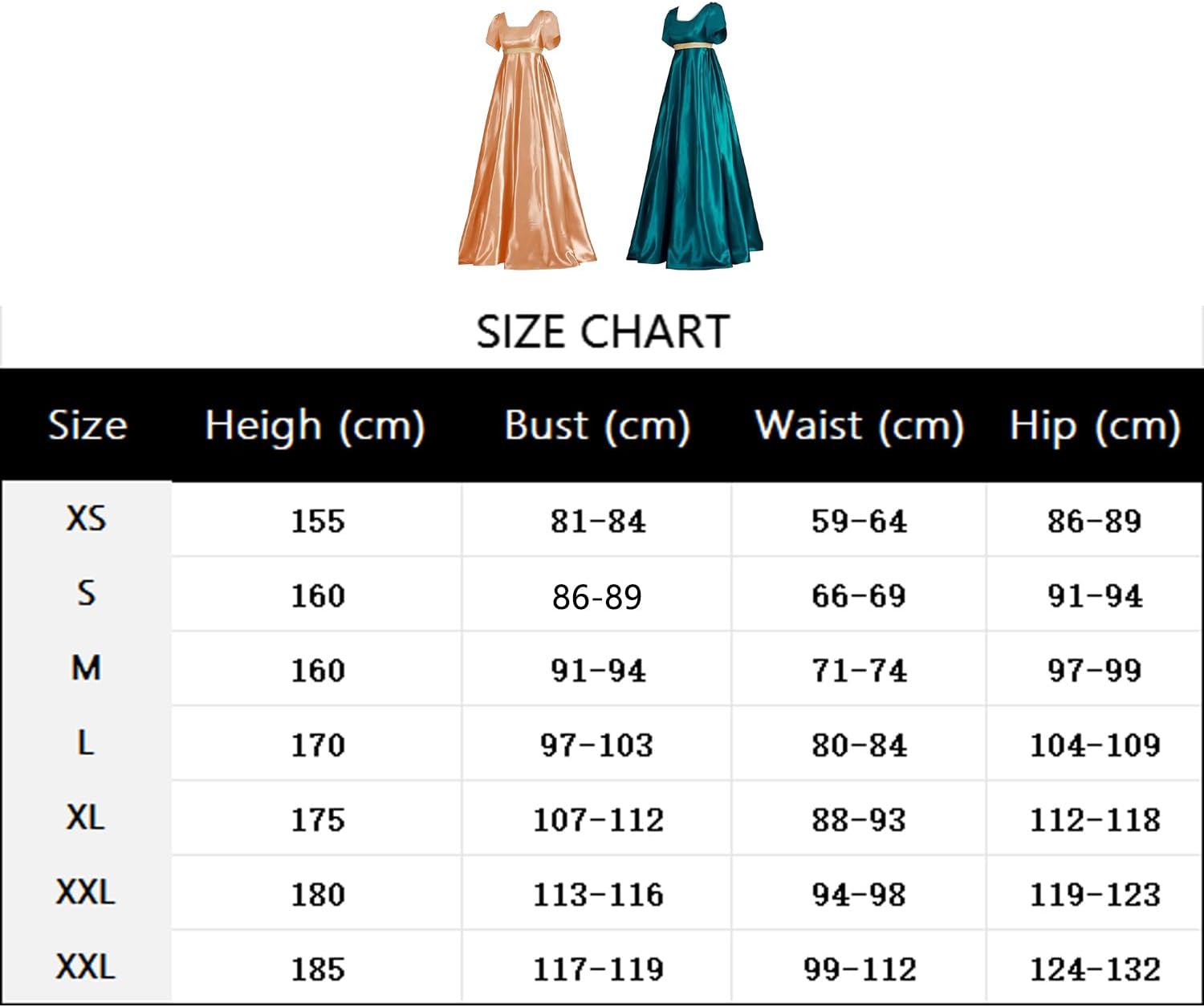This screenshot has height=1007, width=1204.
Task: Click the SIZE CHART title
Action: pos(602,331)
